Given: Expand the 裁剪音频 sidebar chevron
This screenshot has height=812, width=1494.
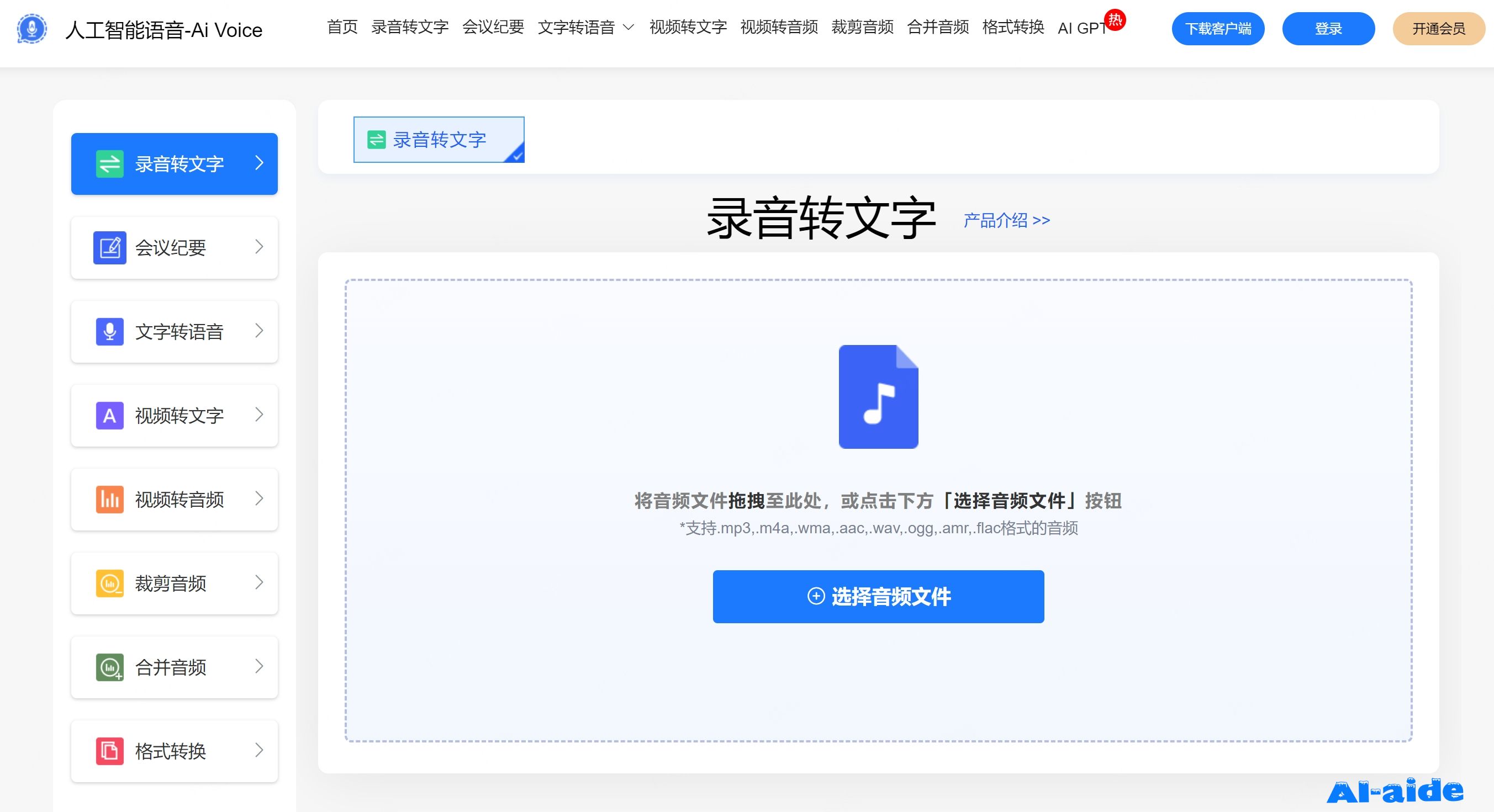Looking at the screenshot, I should (259, 582).
